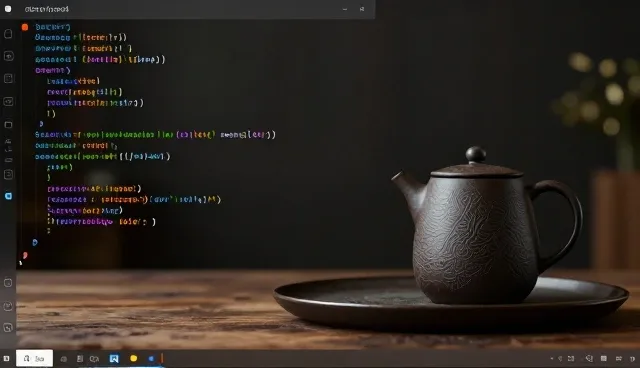Click the longest code line in the editor

(155, 134)
